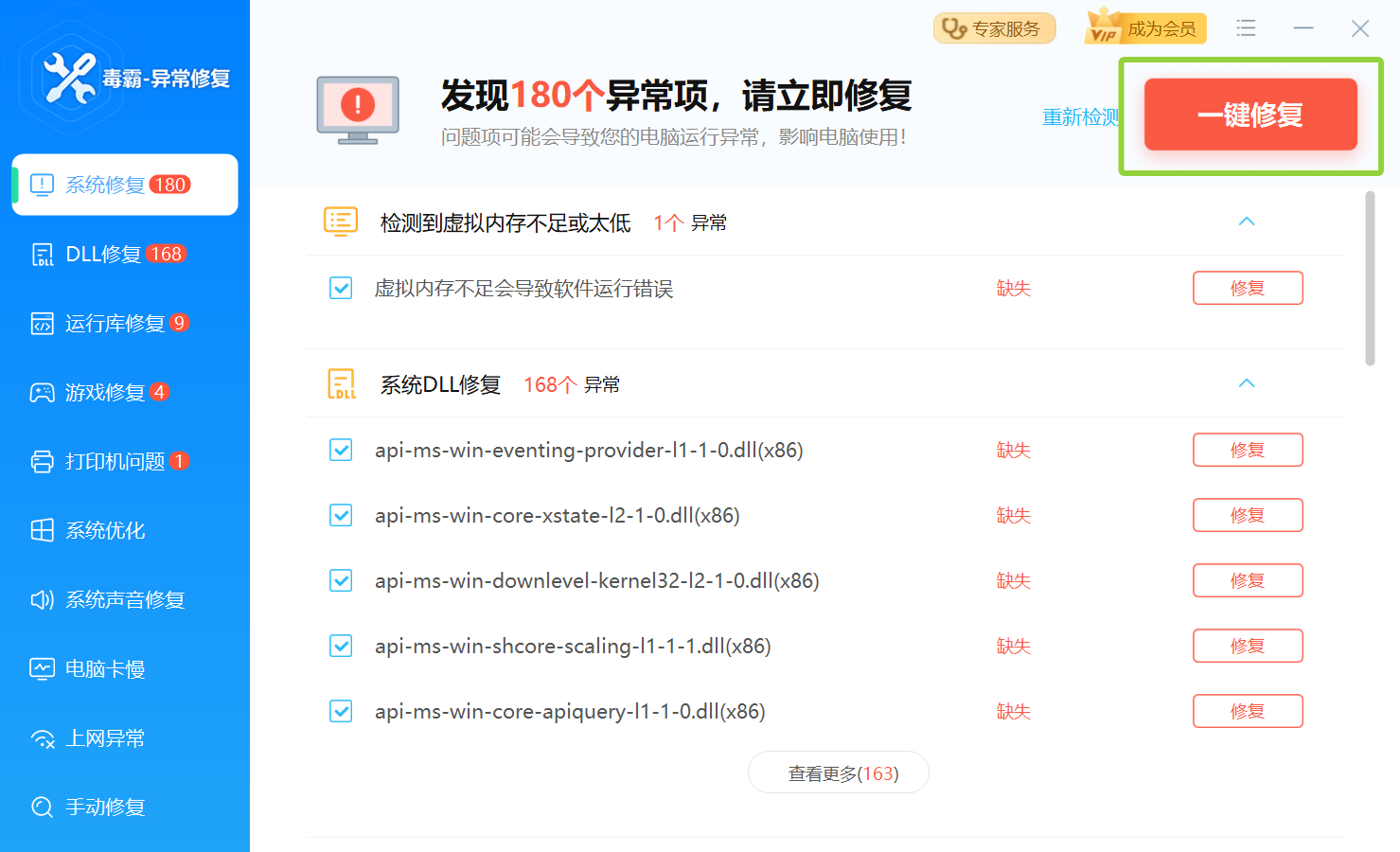
Task: Click the 手动修复 magnifier icon
Action: (x=43, y=808)
